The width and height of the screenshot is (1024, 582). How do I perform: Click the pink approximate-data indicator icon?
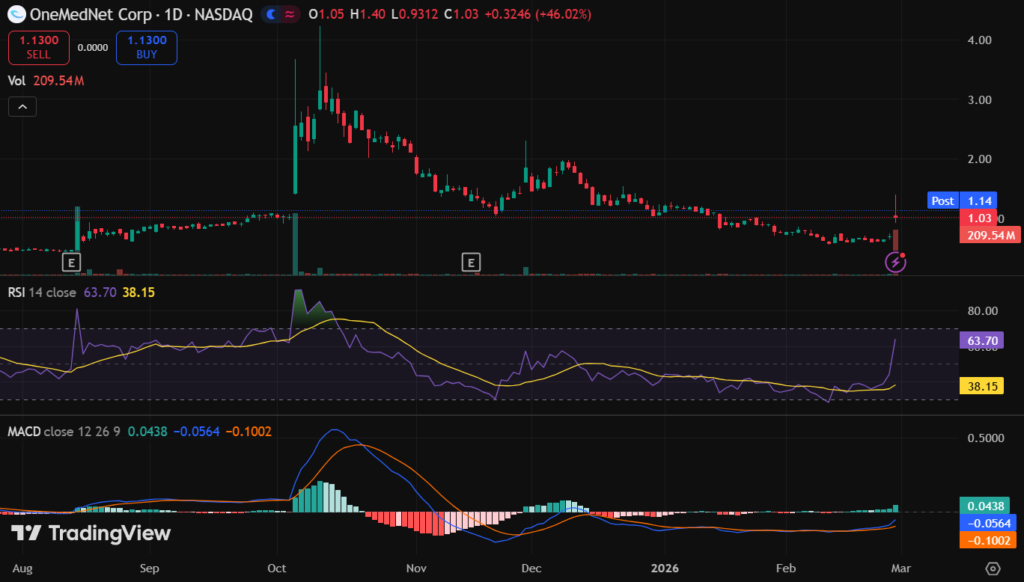[291, 15]
